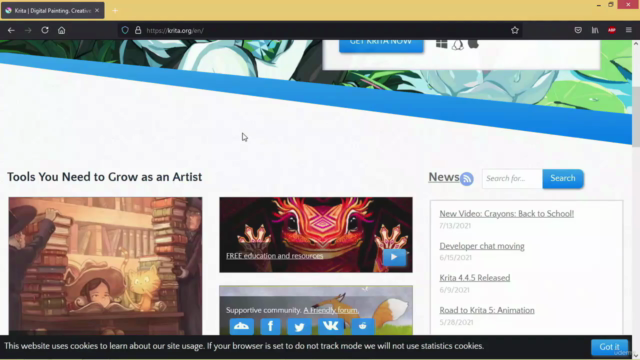The height and width of the screenshot is (360, 640).
Task: Open Krita's Reddit icon
Action: [362, 326]
